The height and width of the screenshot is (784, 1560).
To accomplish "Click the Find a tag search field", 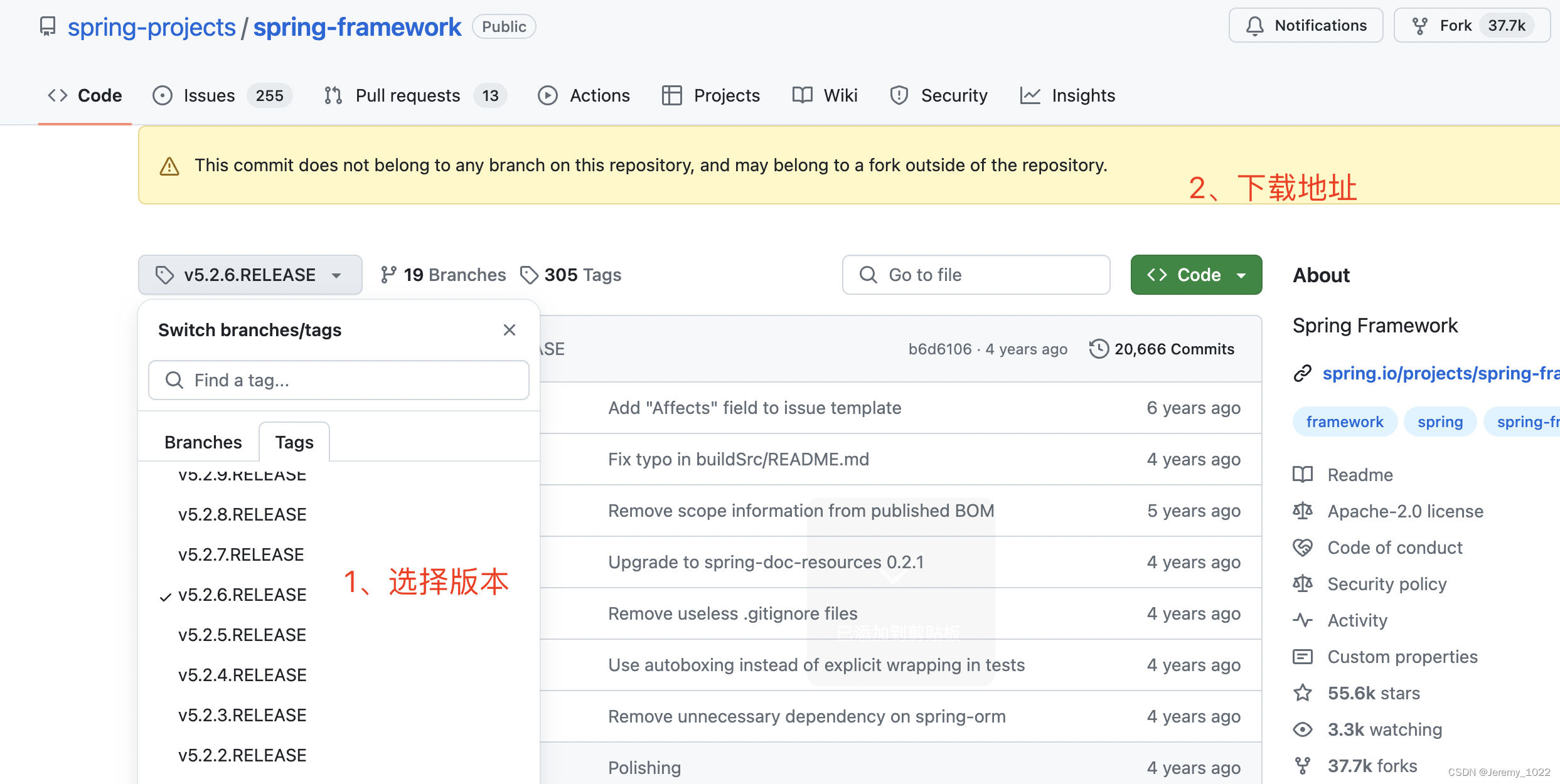I will 339,380.
